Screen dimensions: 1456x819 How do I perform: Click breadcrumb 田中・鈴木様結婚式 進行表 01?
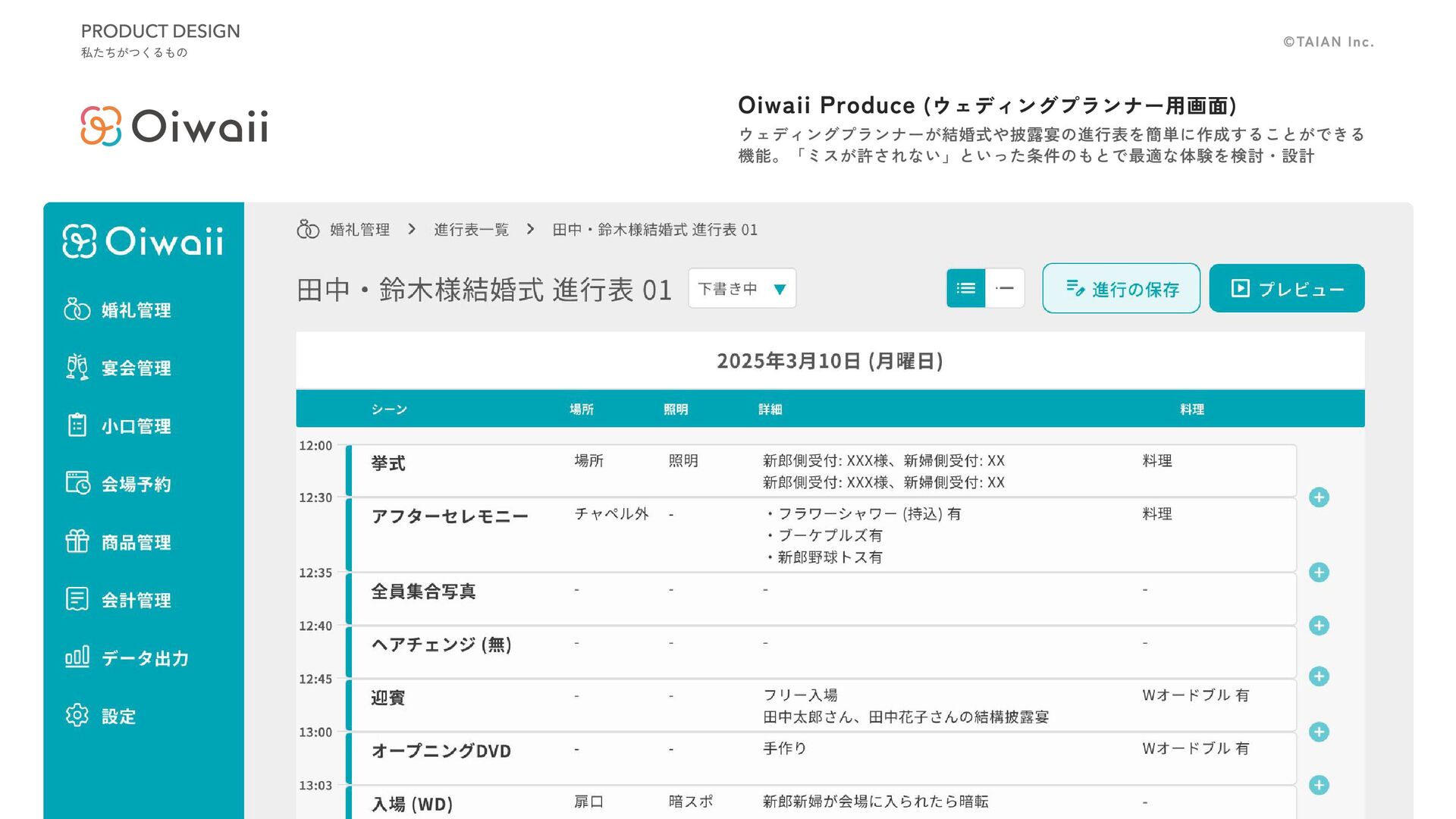click(655, 230)
